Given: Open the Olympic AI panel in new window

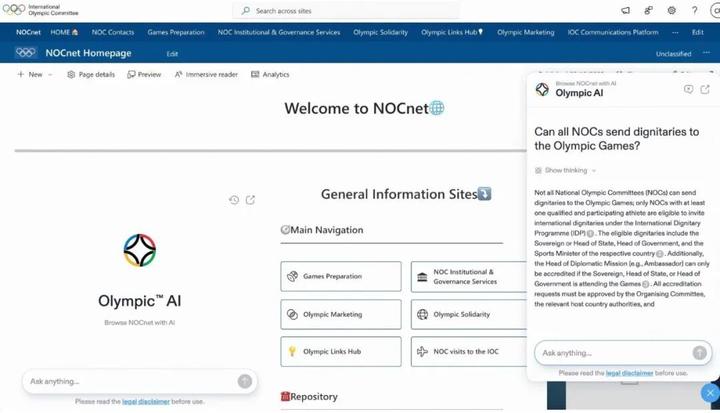Looking at the screenshot, I should 705,90.
